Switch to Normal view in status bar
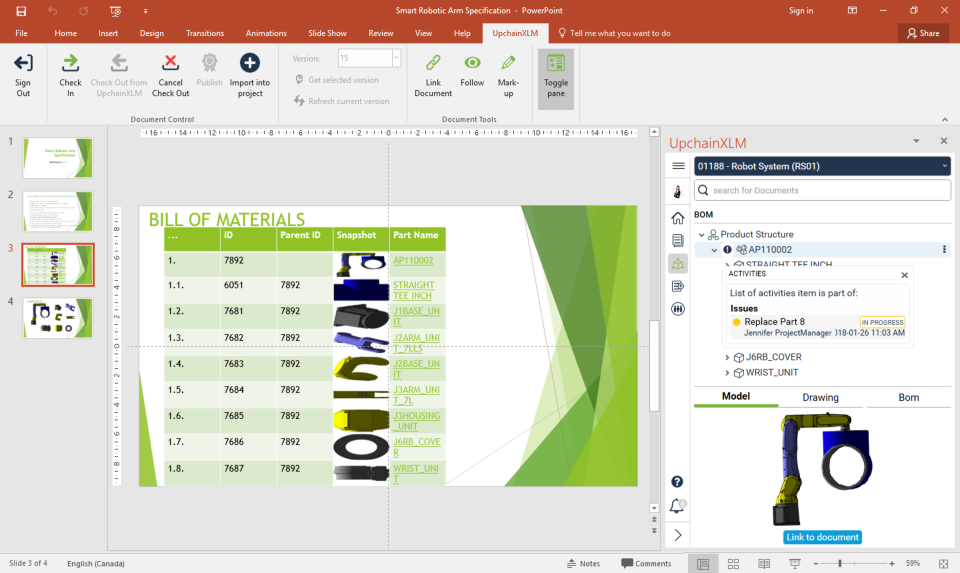Viewport: 960px width, 573px height. point(703,564)
